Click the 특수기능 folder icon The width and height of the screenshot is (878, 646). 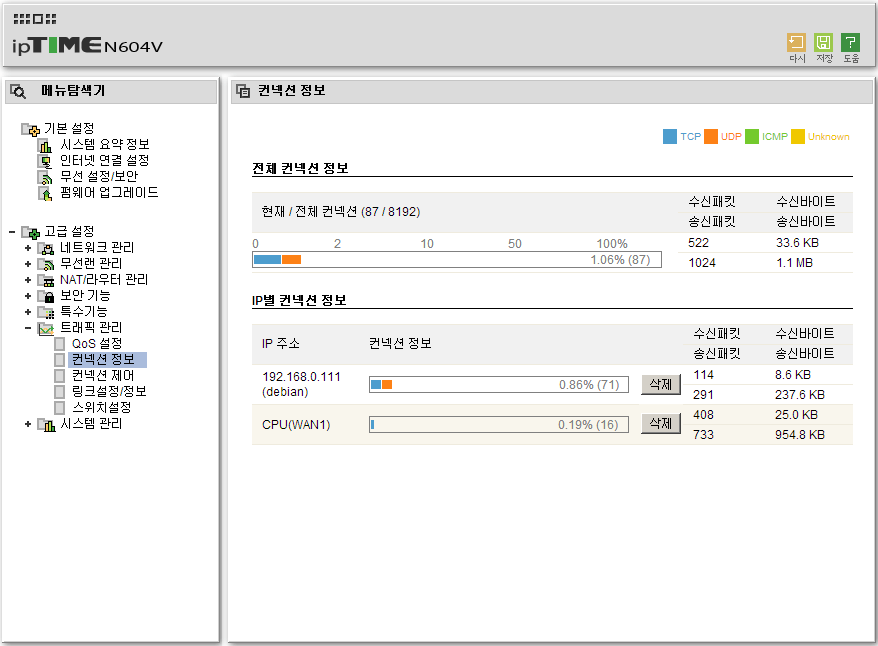46,312
